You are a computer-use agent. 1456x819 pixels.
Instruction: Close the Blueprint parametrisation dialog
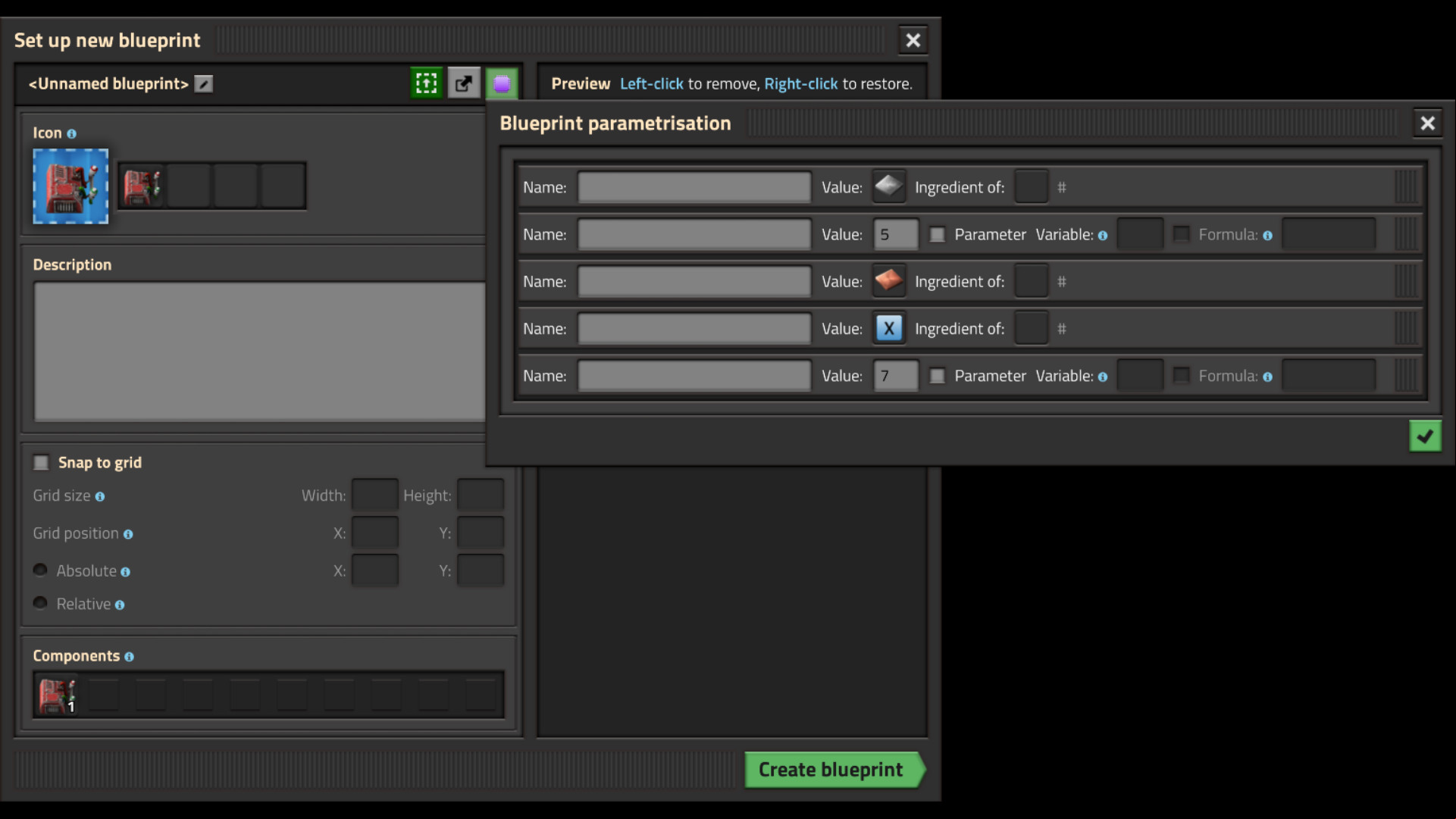(1427, 123)
